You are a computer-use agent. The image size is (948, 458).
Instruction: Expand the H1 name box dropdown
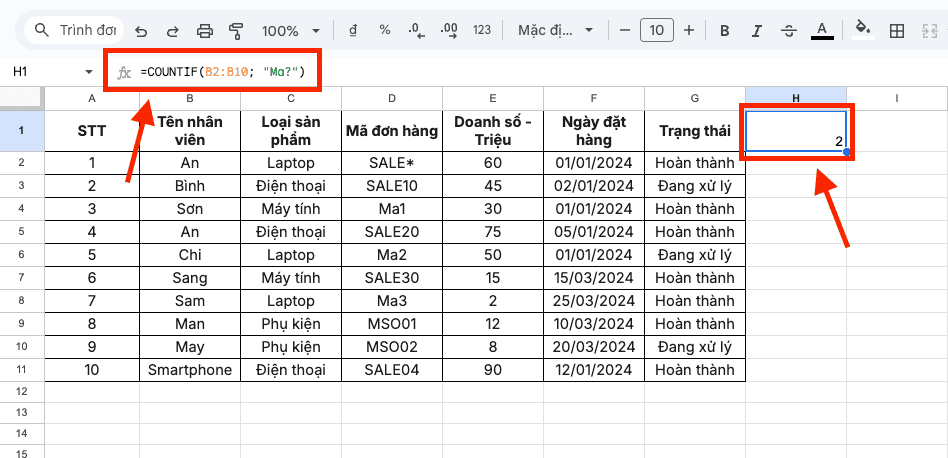pyautogui.click(x=89, y=72)
